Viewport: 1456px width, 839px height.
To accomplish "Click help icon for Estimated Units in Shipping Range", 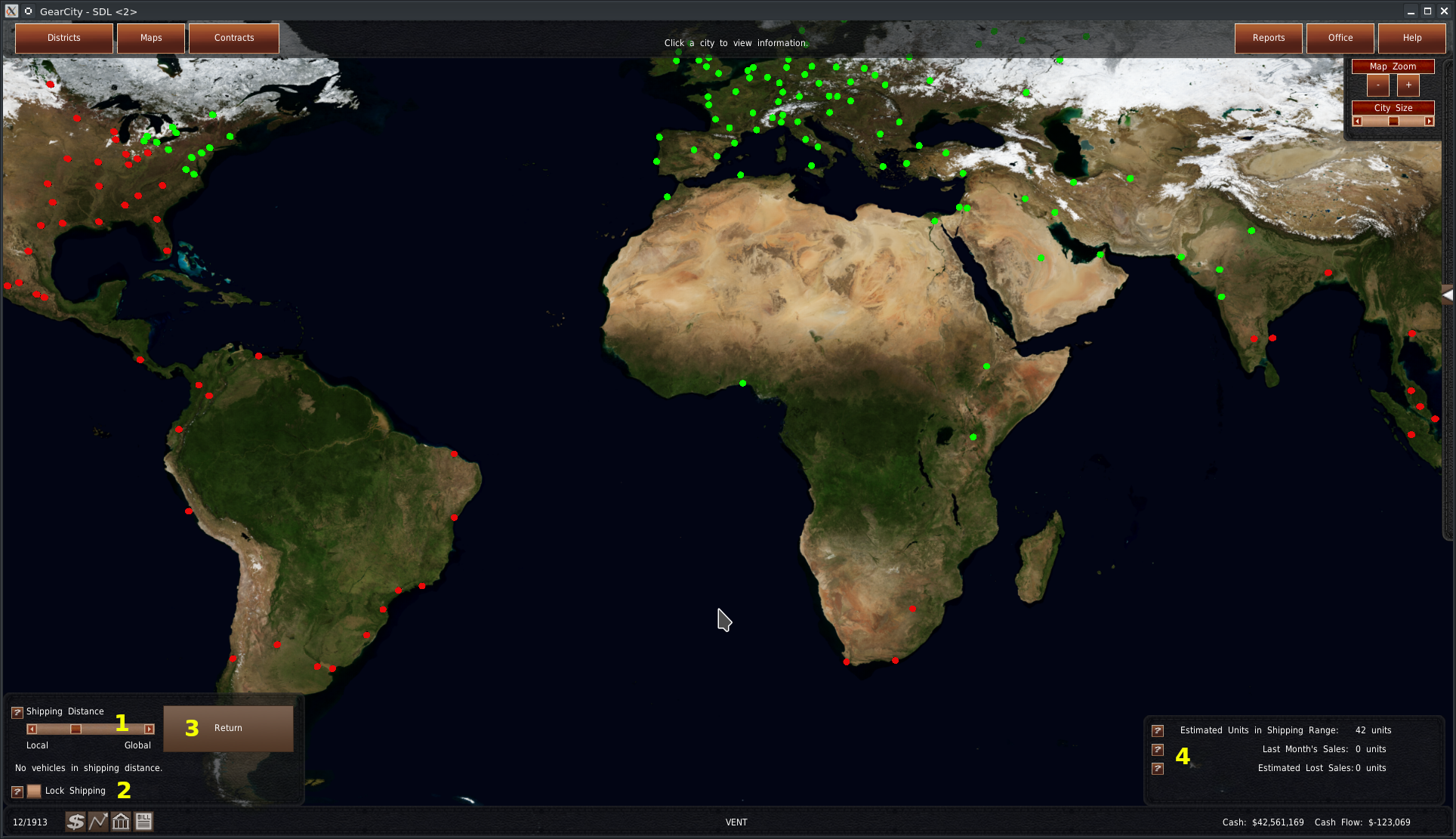I will click(x=1158, y=731).
